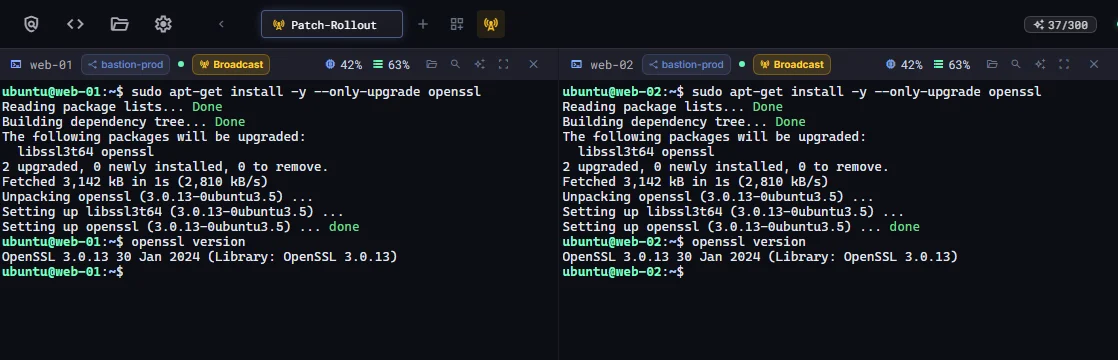
Task: Close the web-01 pane
Action: point(533,64)
